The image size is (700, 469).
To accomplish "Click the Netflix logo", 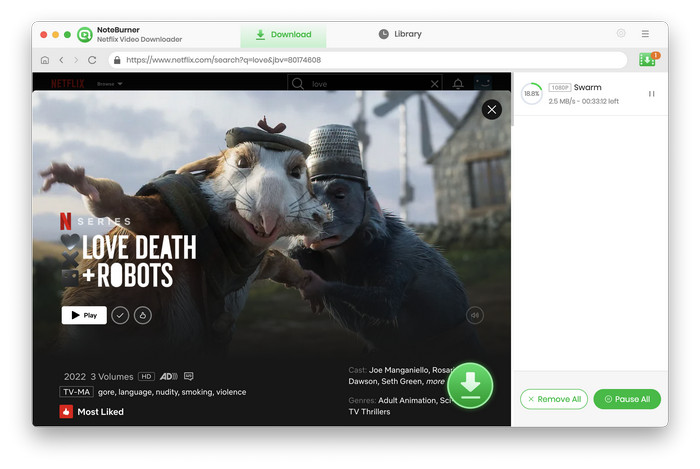I will (x=68, y=83).
